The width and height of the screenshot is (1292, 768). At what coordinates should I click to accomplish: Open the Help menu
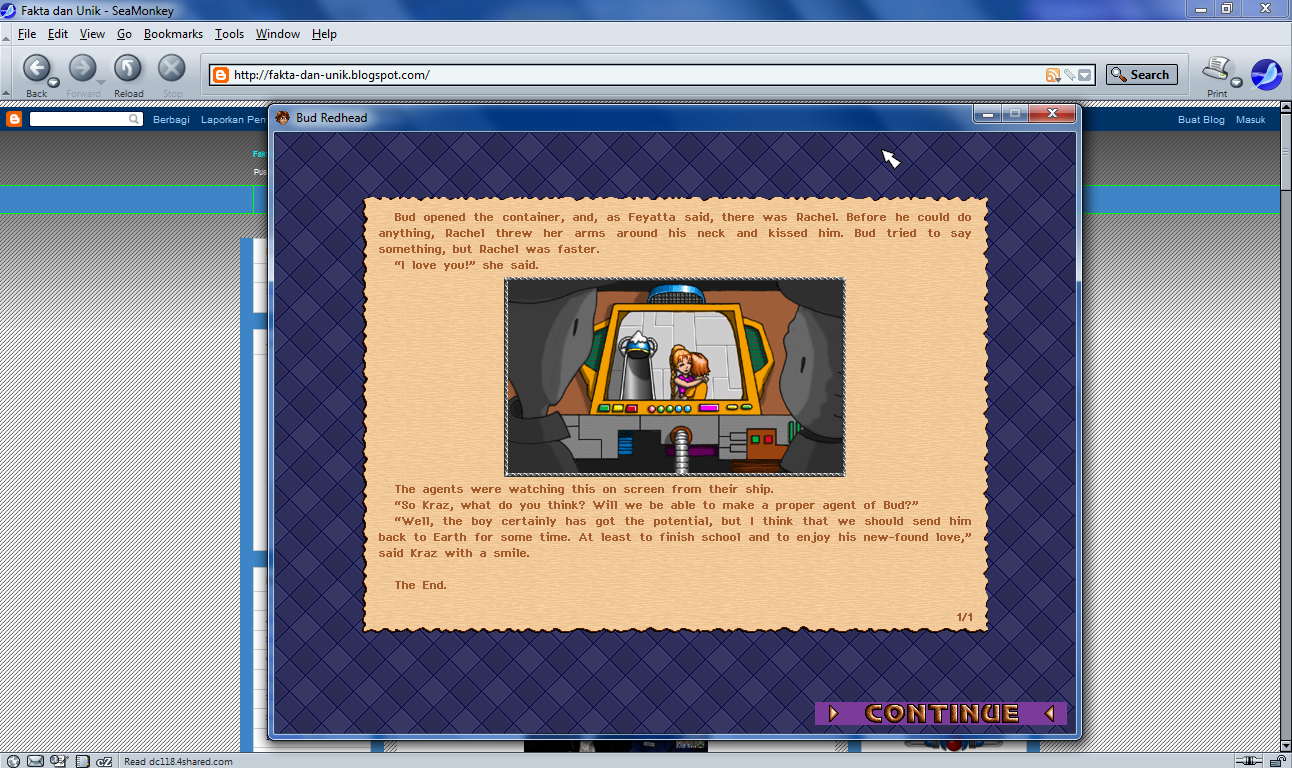coord(324,34)
